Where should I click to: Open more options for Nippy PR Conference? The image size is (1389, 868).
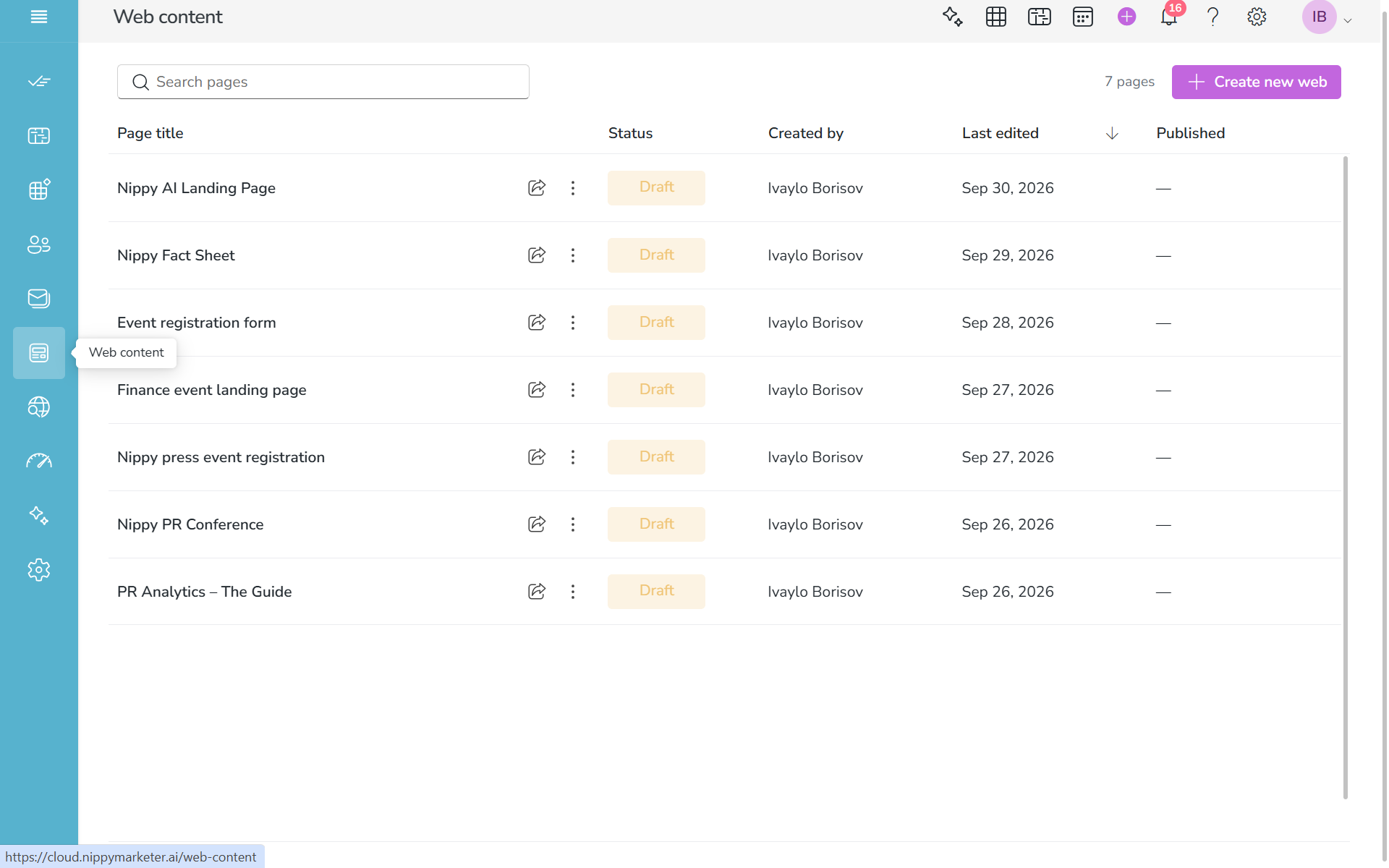pyautogui.click(x=573, y=524)
